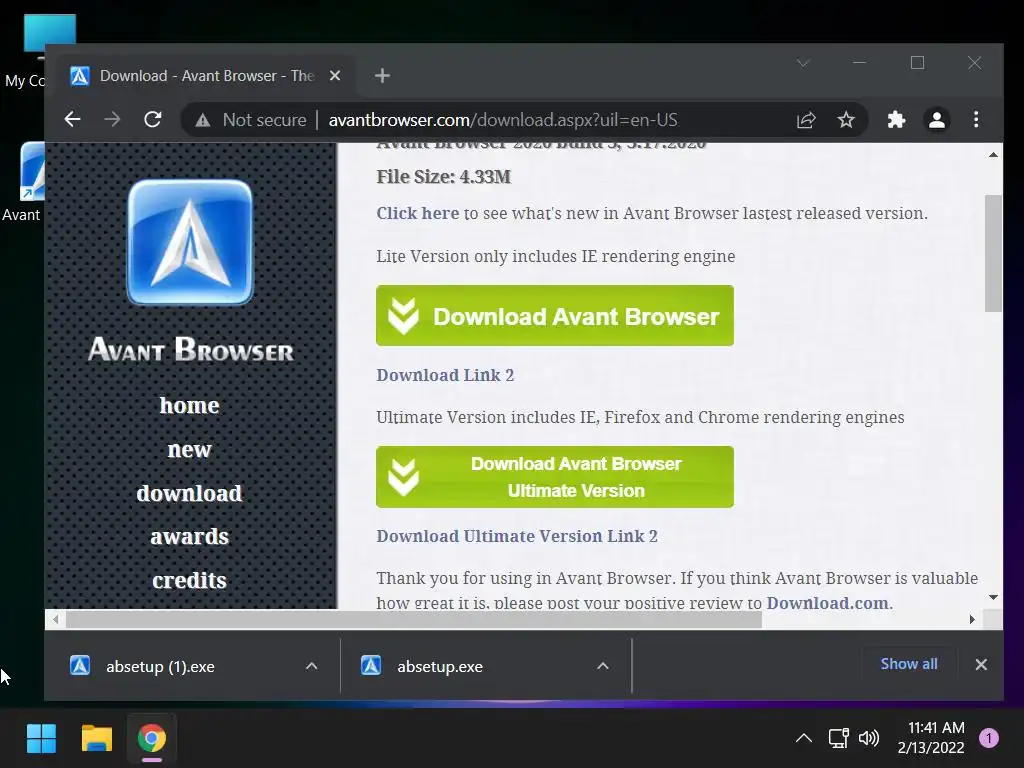Open the Chrome profile avatar

tap(936, 120)
